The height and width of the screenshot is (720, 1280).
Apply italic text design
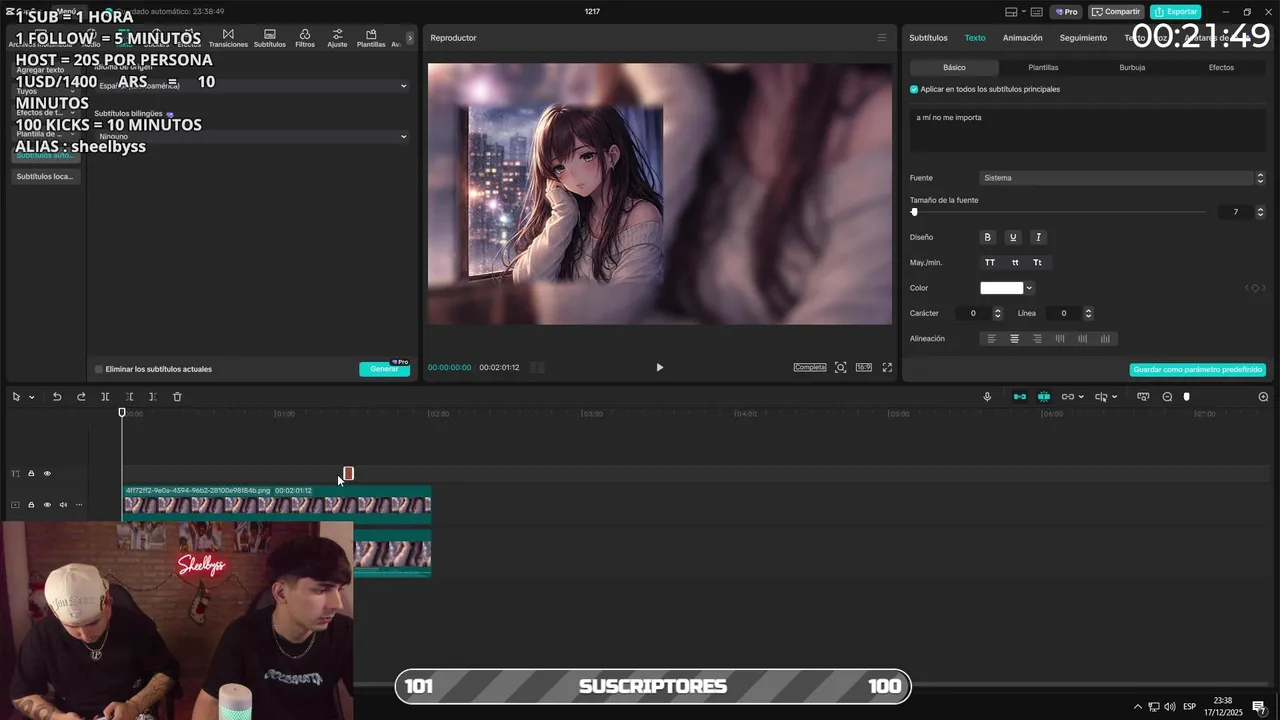pos(1038,237)
